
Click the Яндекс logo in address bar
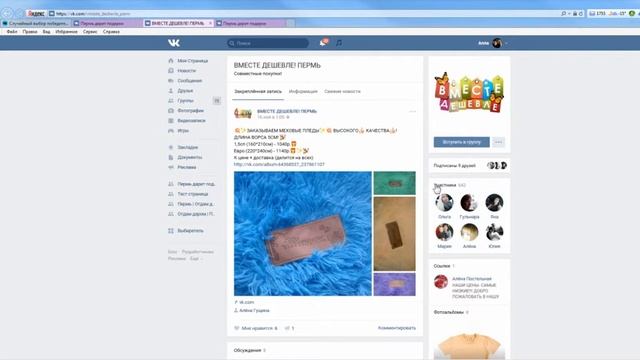coord(36,13)
